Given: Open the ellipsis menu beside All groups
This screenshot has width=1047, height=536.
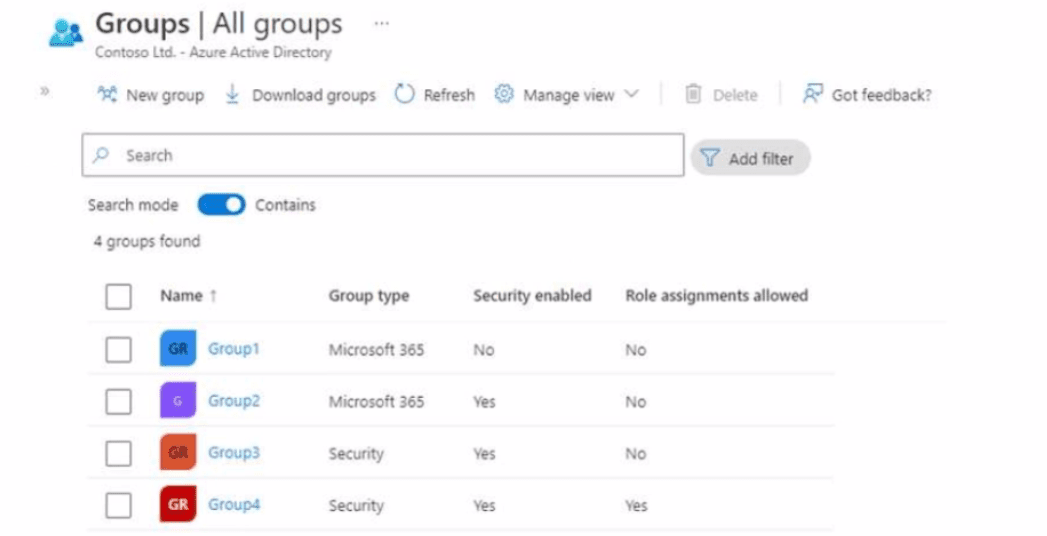Looking at the screenshot, I should [381, 23].
